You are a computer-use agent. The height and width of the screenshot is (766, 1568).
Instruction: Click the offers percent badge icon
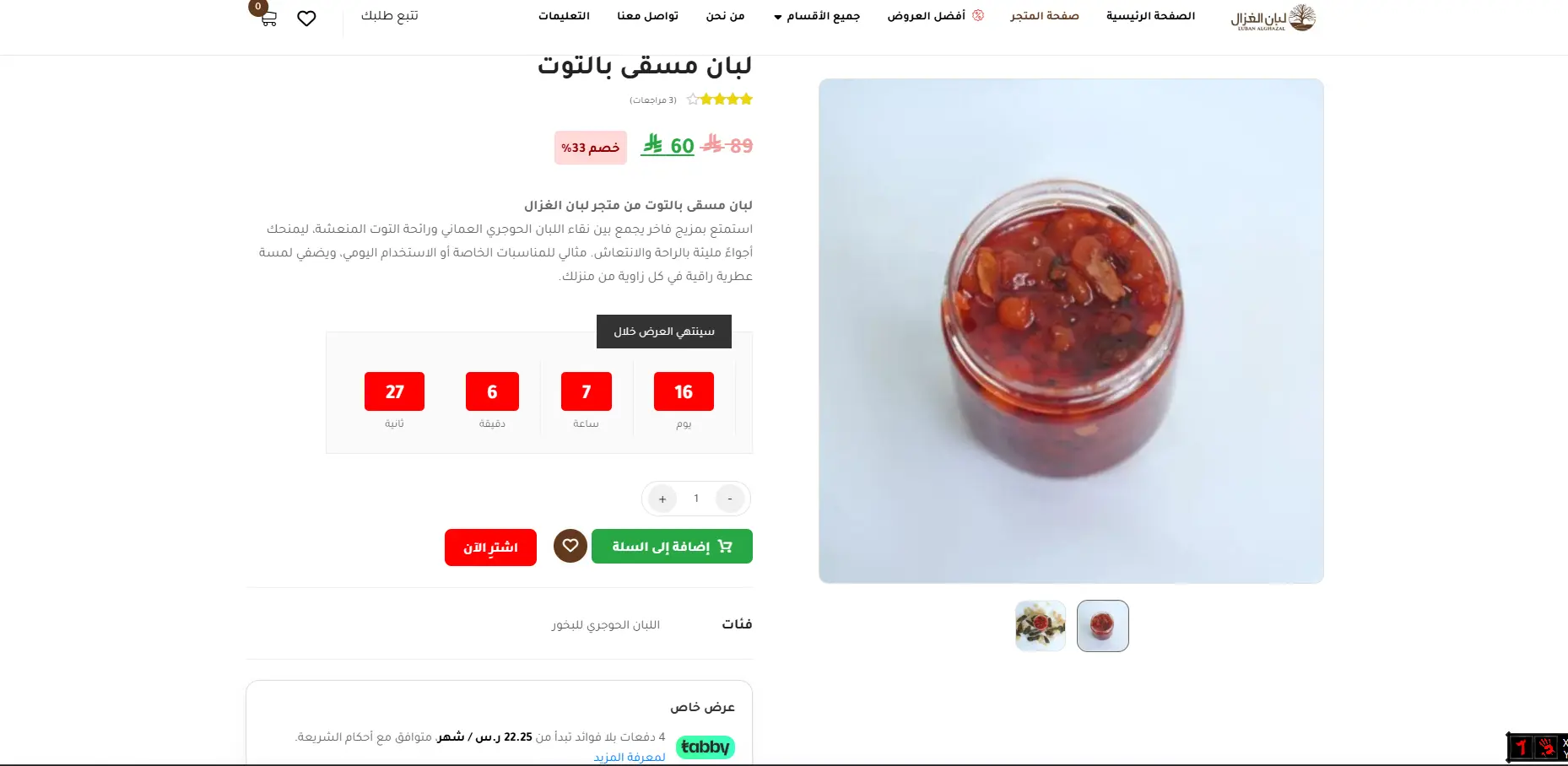[x=978, y=15]
